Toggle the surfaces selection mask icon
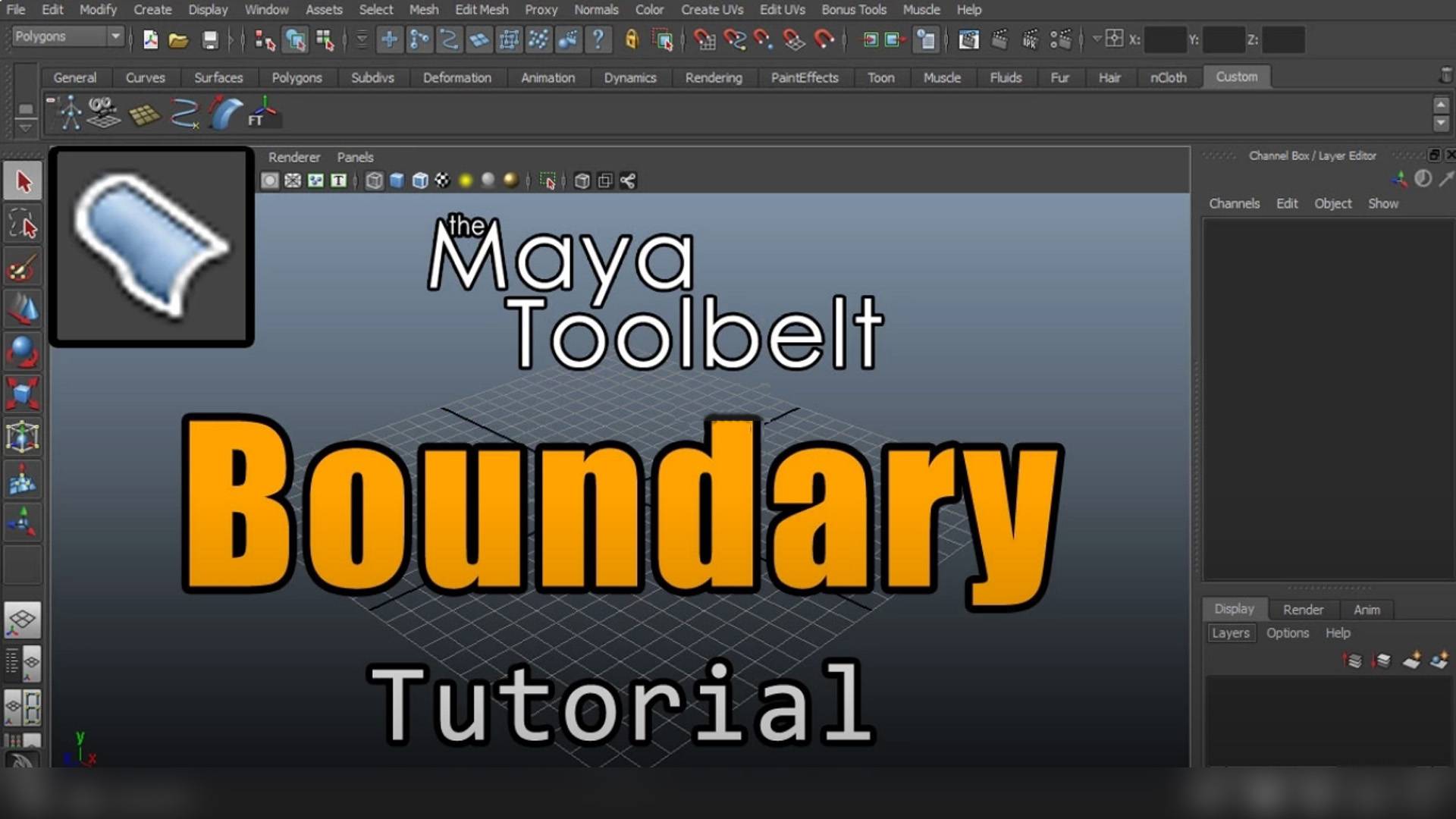1456x819 pixels. click(479, 39)
